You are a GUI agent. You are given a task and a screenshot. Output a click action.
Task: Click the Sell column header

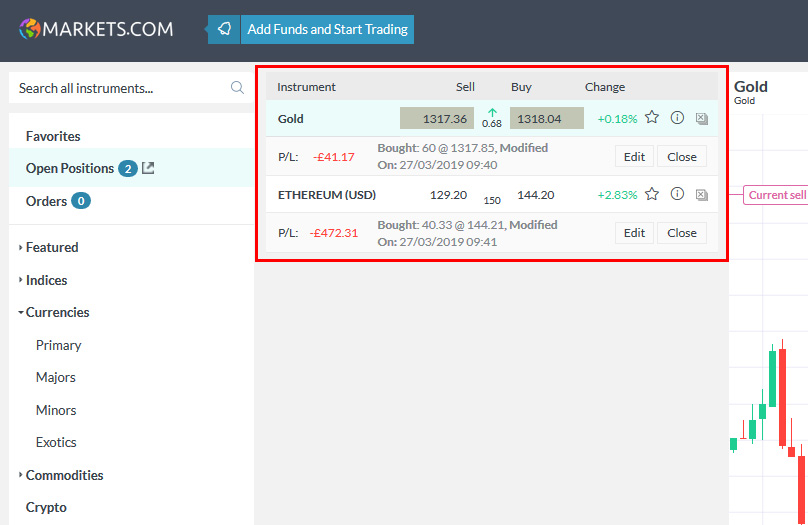pyautogui.click(x=465, y=87)
